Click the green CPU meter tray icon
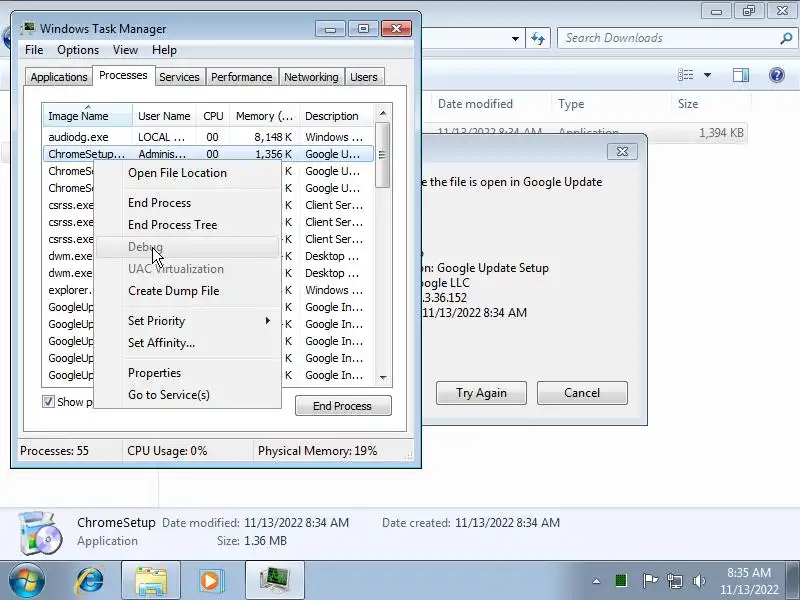 pos(621,581)
